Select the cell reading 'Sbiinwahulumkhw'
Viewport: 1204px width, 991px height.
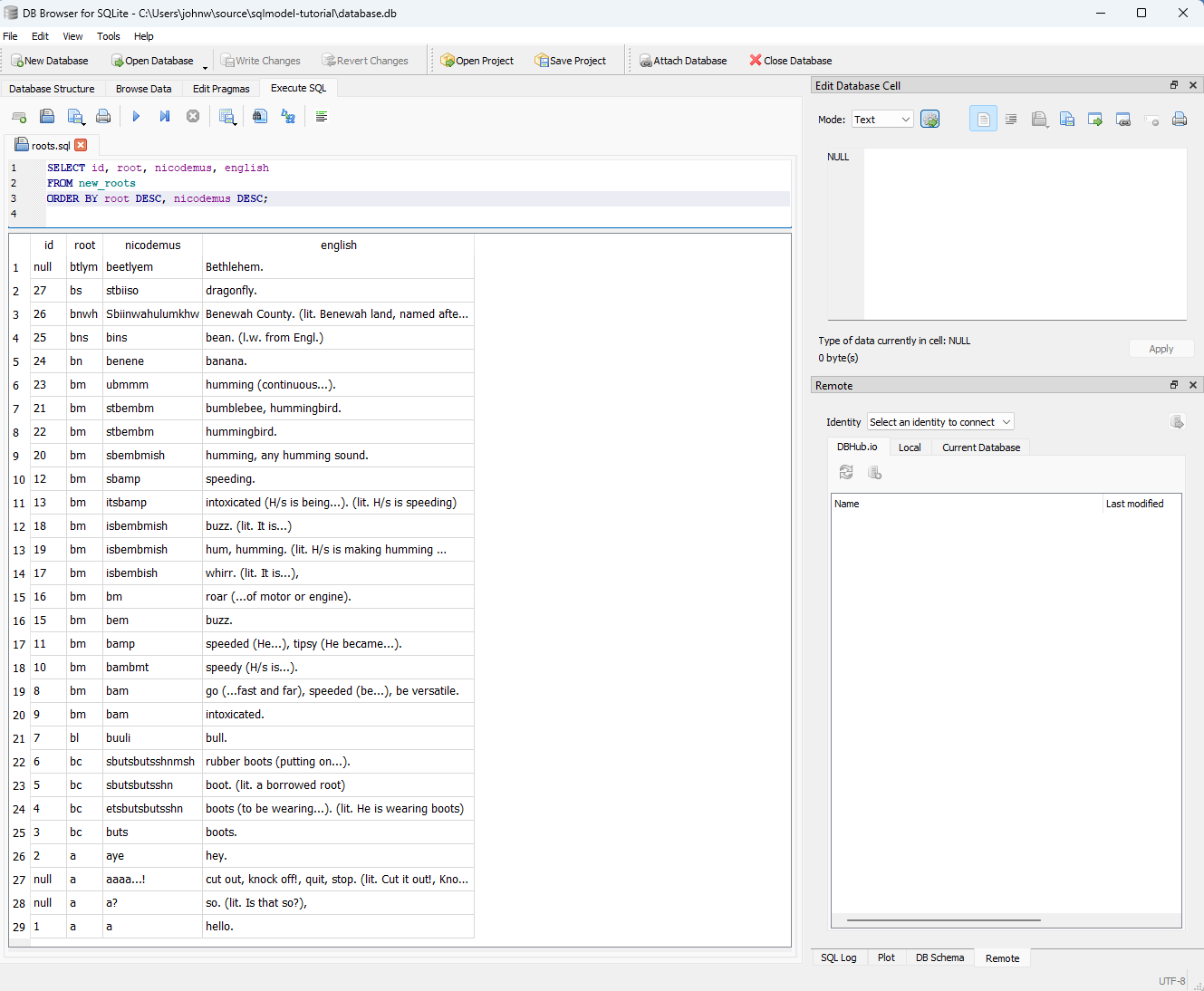click(x=152, y=314)
